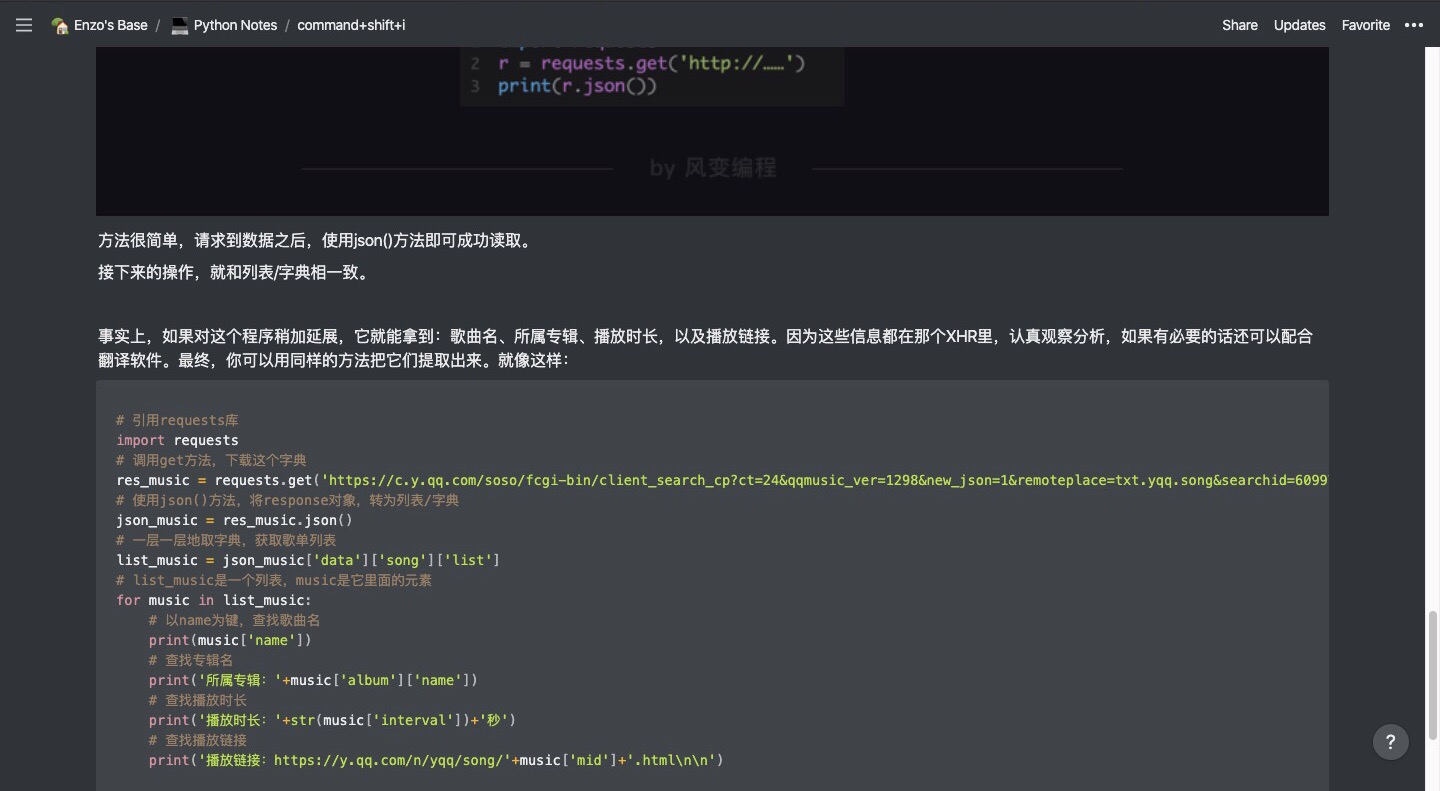This screenshot has width=1440, height=791.
Task: Click the laptop icon beside Python Notes
Action: click(180, 25)
